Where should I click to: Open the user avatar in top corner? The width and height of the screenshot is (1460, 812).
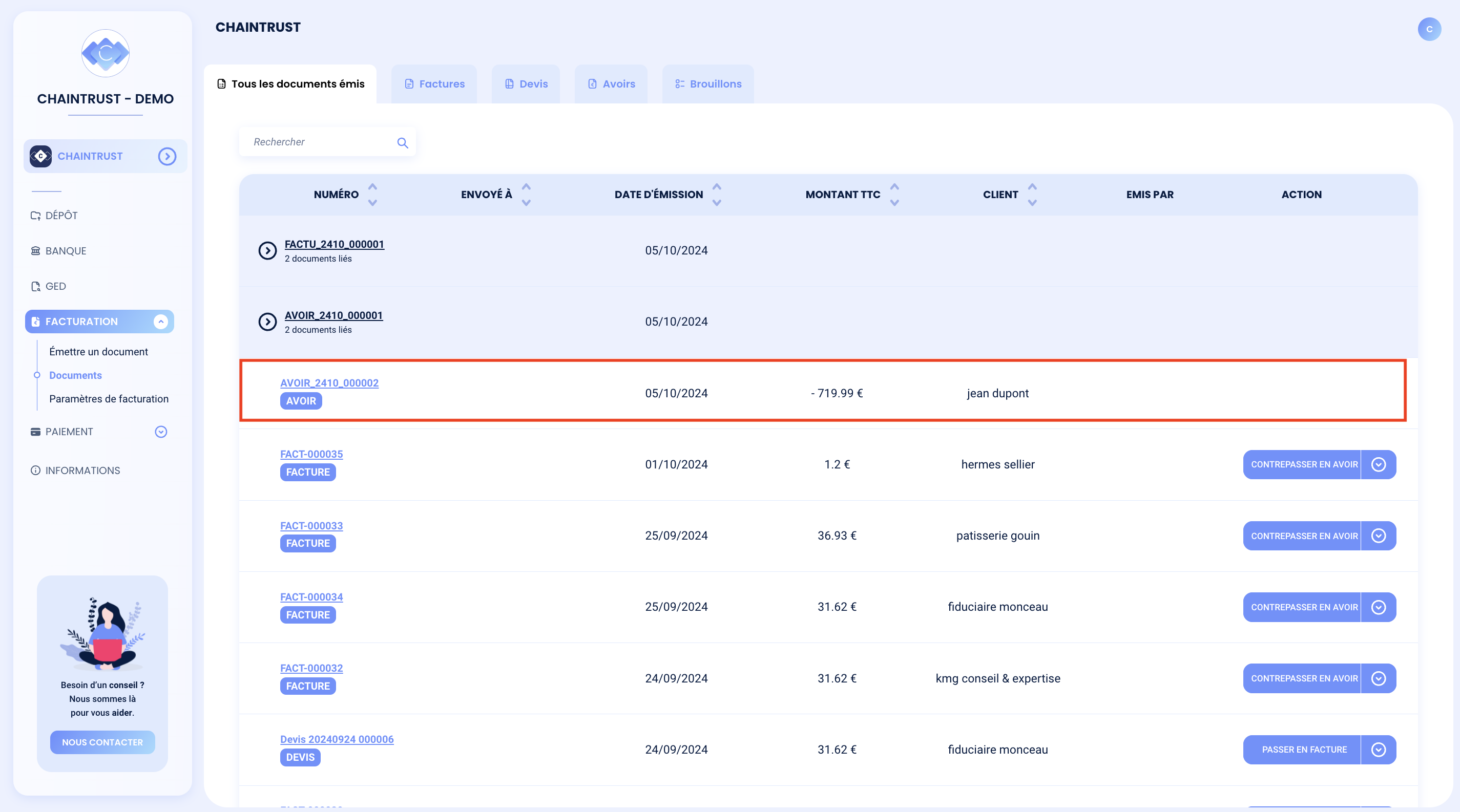(x=1429, y=29)
